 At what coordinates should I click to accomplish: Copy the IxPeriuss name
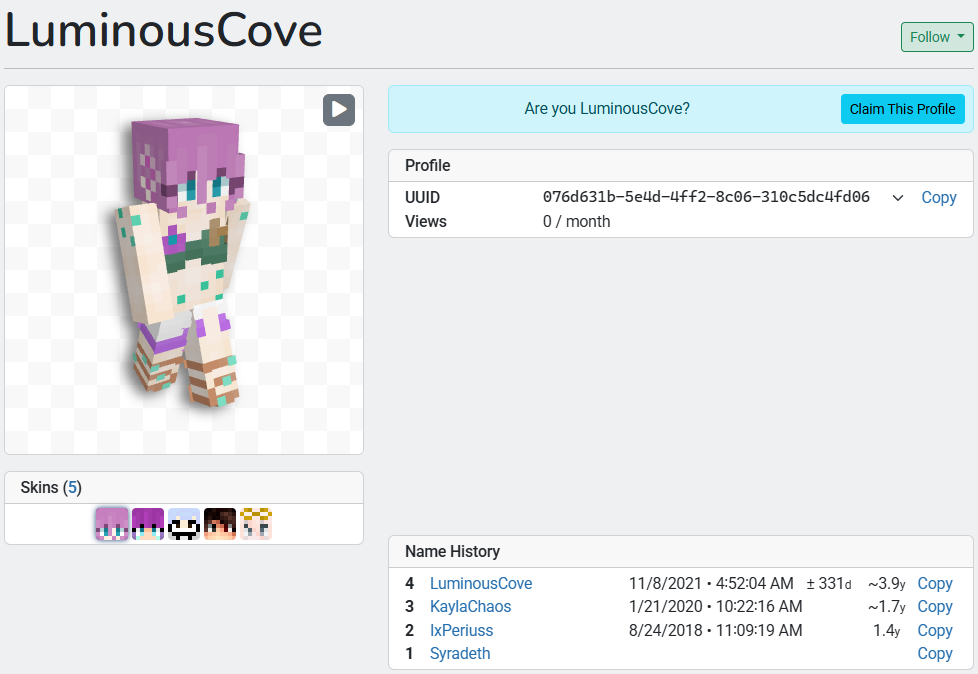coord(934,630)
